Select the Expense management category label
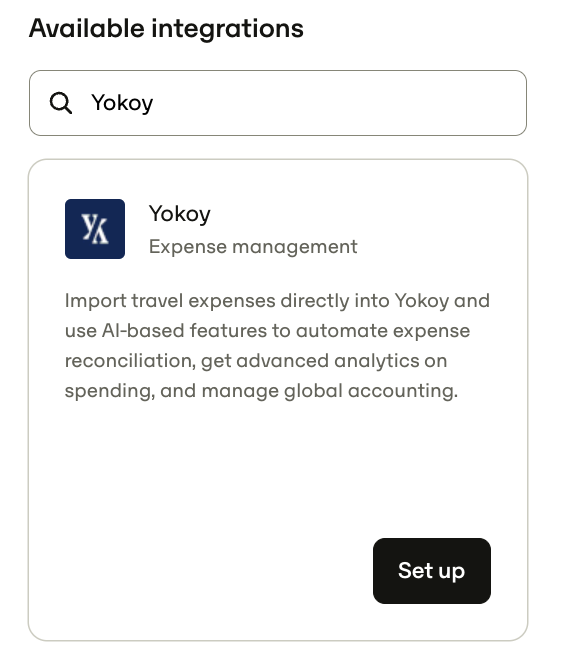This screenshot has height=664, width=561. point(253,247)
